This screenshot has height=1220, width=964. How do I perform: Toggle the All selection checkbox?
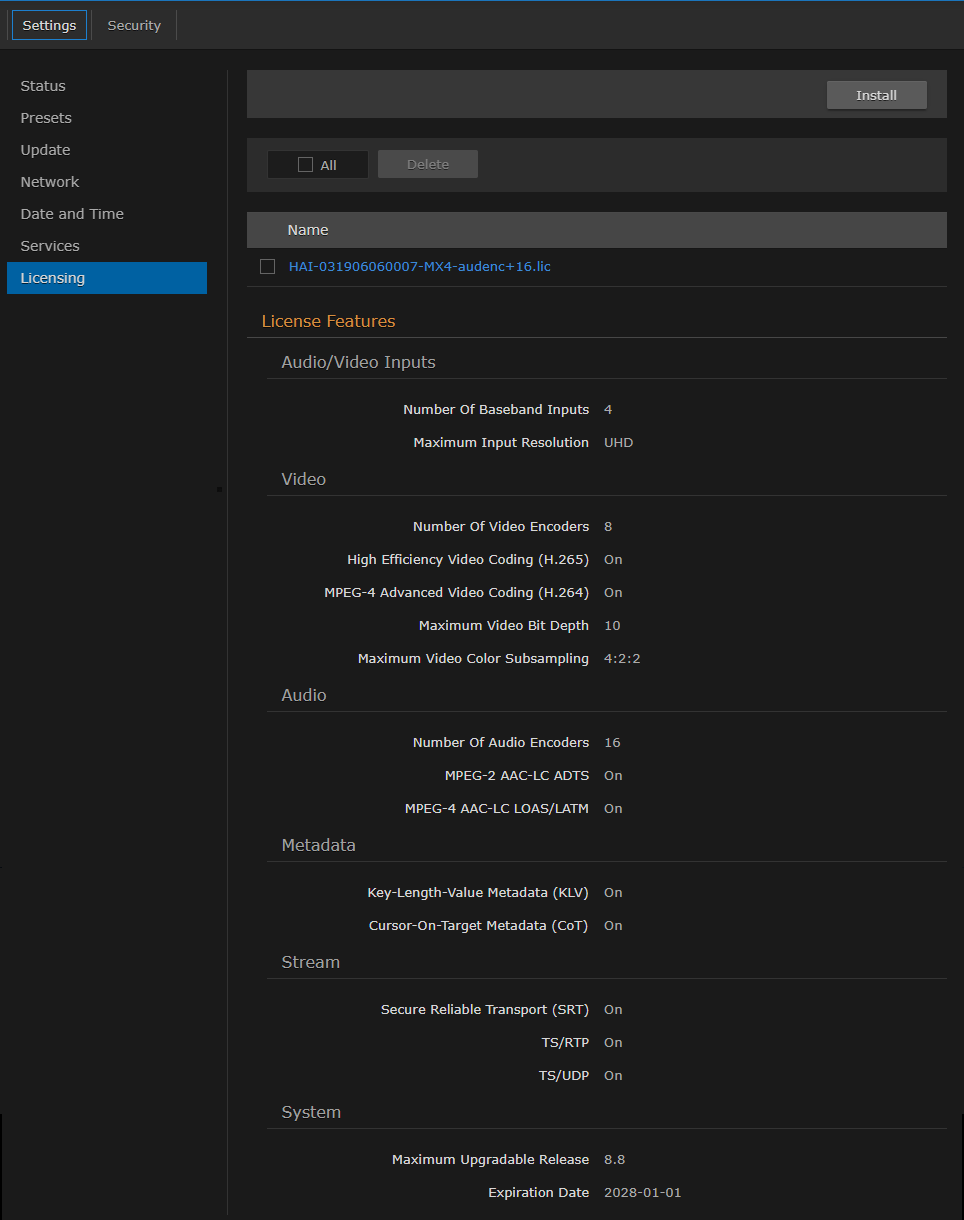pos(308,164)
